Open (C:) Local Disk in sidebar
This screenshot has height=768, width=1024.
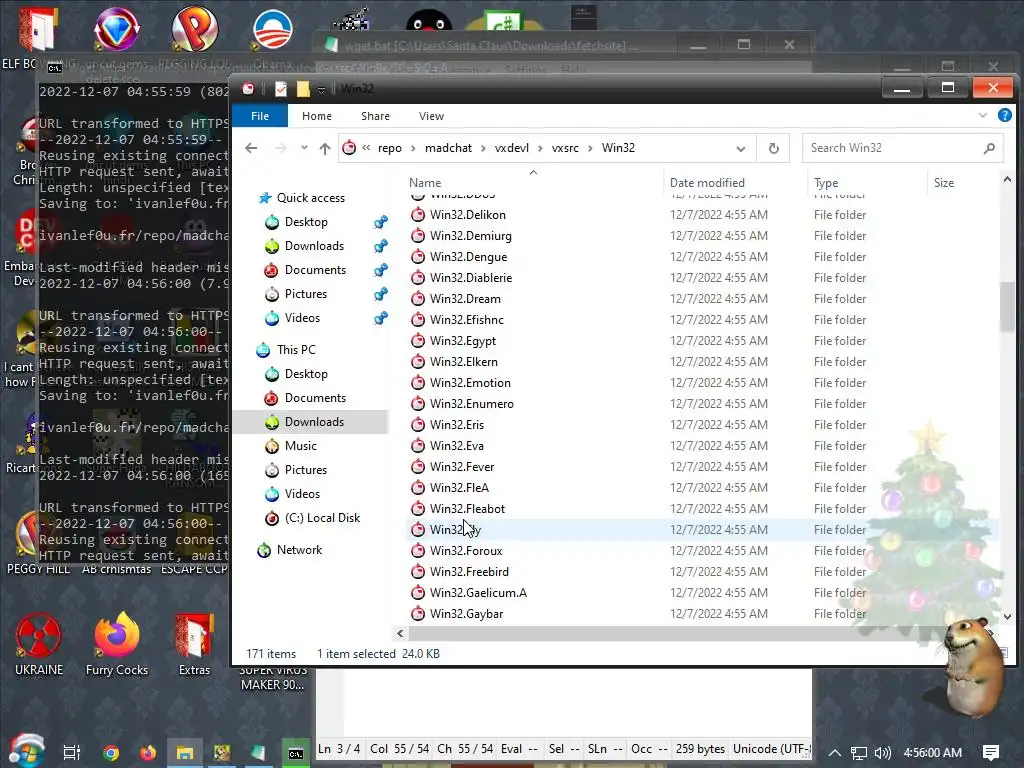tap(322, 518)
